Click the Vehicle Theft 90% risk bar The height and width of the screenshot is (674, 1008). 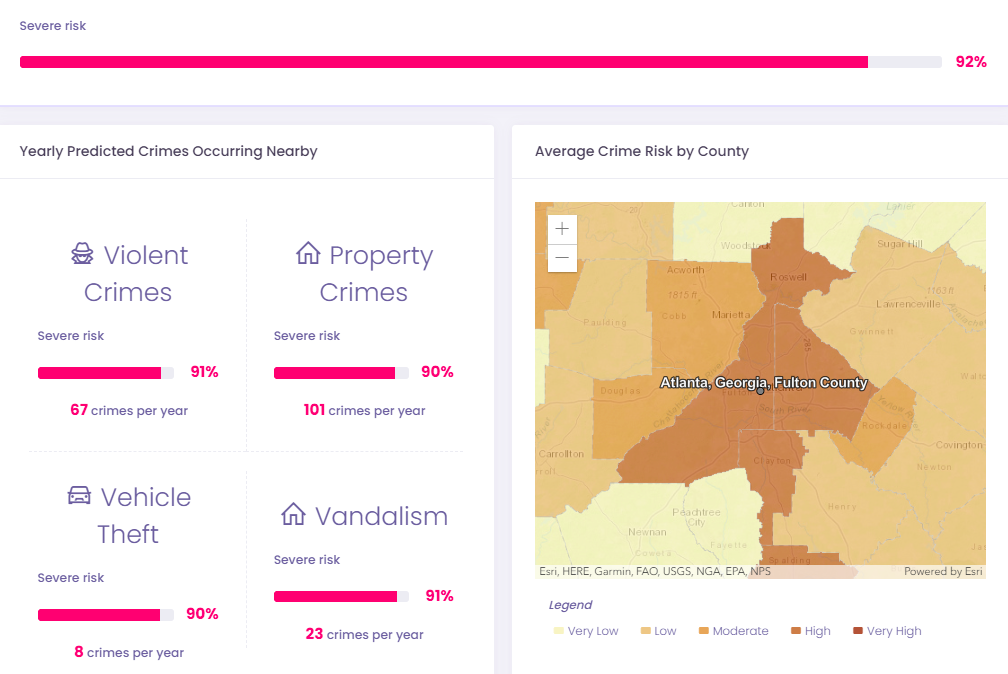point(105,615)
